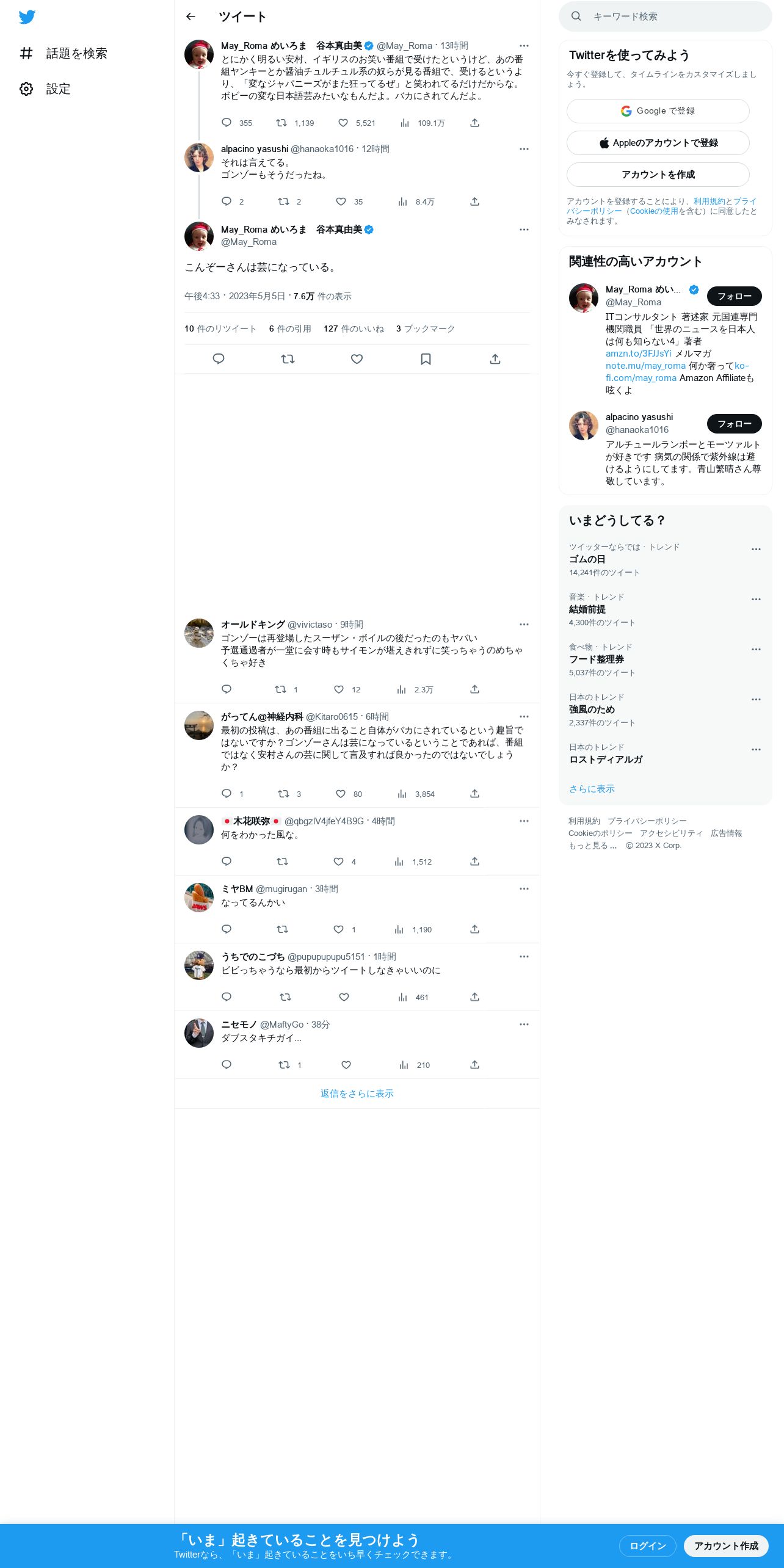Open the ミヤBM profile avatar

[x=199, y=897]
